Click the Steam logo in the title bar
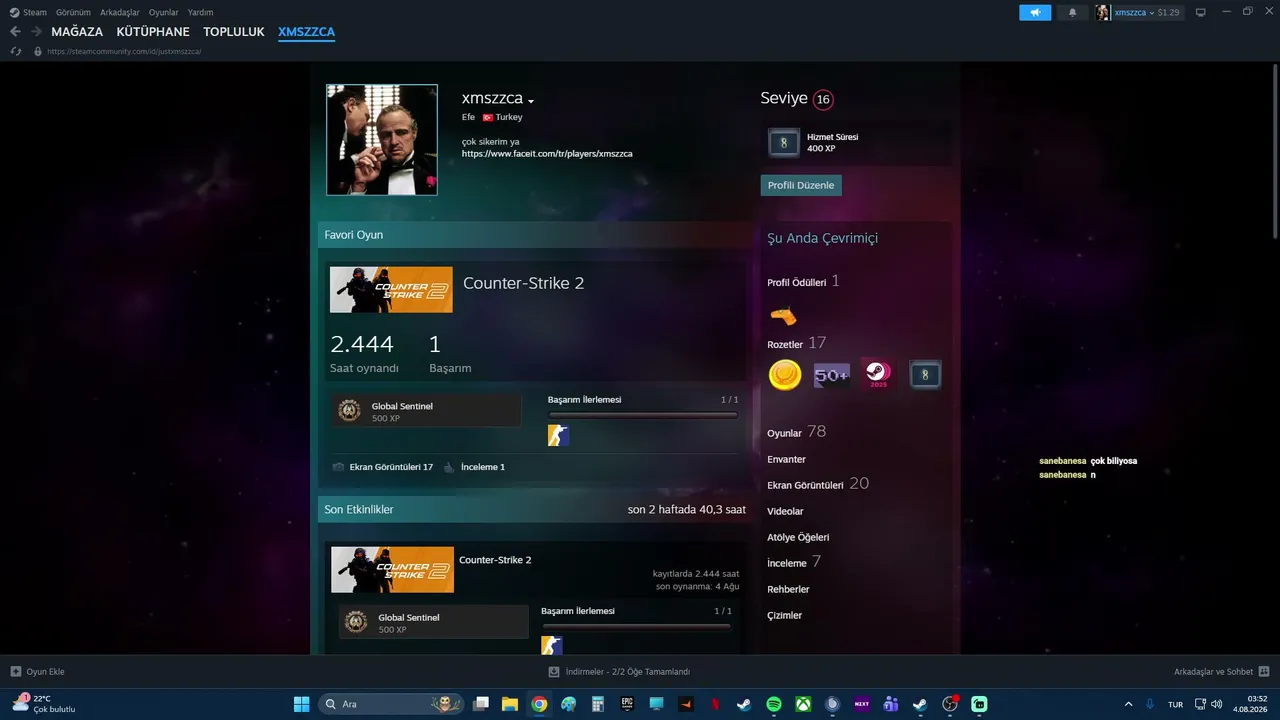Screen dimensions: 1280x720 tap(14, 12)
